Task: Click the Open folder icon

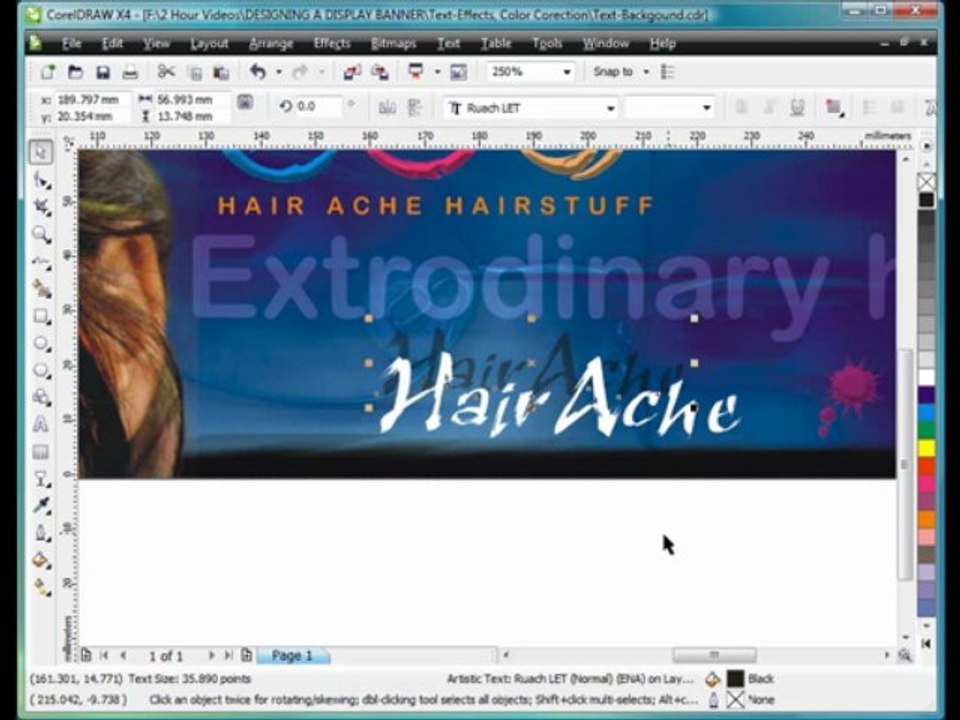Action: 75,72
